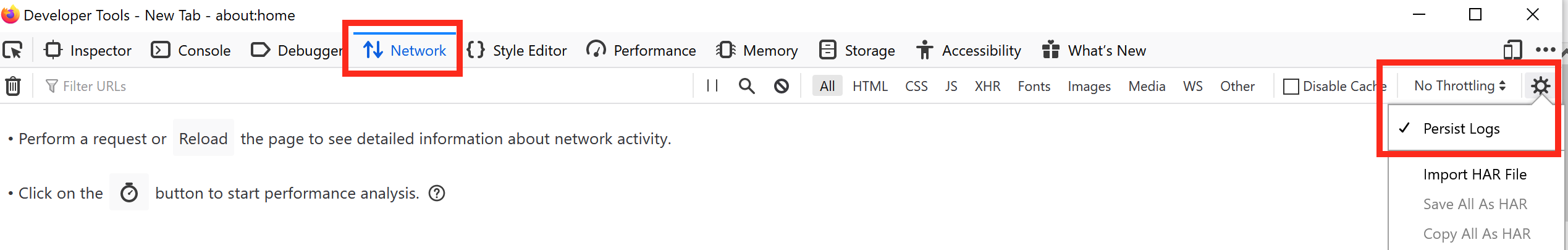Pause network recording
The height and width of the screenshot is (250, 1568).
(712, 86)
